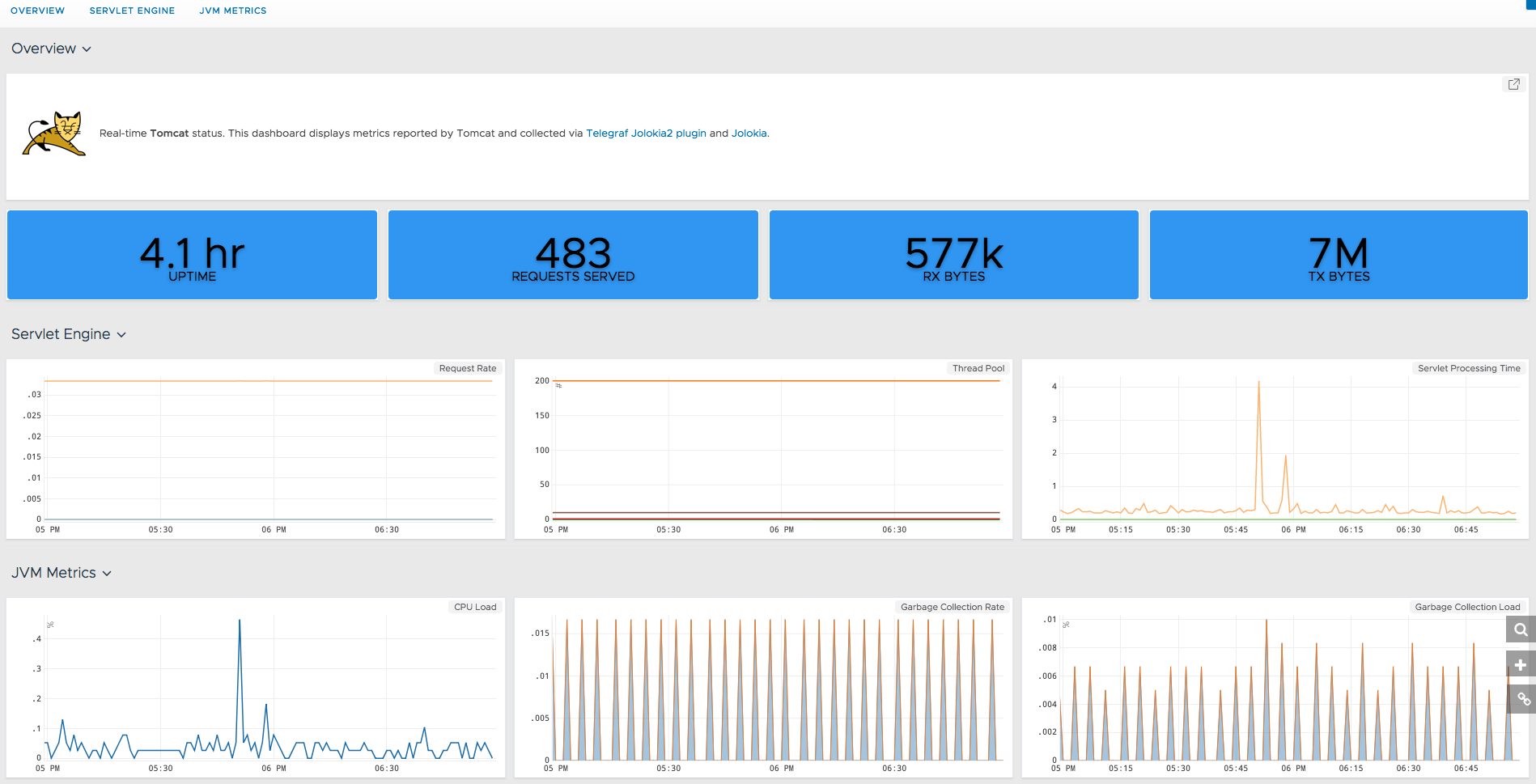The width and height of the screenshot is (1536, 784).
Task: Switch to the JVM METRICS tab
Action: pyautogui.click(x=233, y=11)
